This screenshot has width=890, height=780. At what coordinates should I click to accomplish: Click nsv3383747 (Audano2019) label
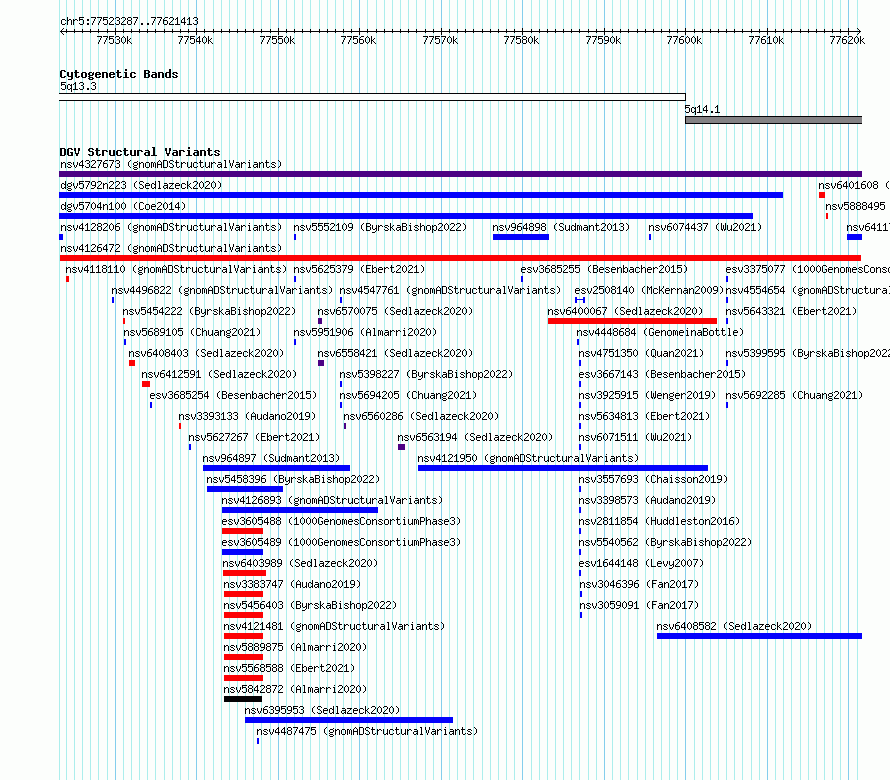pyautogui.click(x=292, y=584)
